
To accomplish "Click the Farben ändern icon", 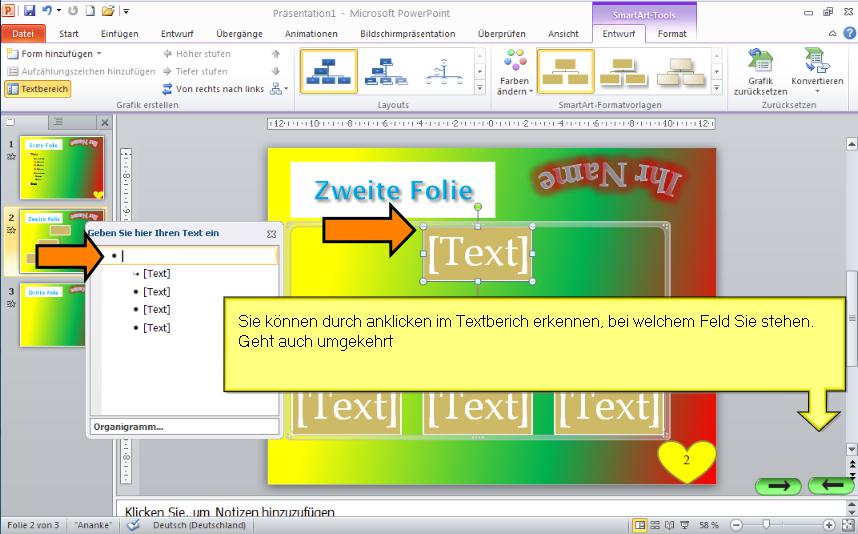I will [x=514, y=64].
